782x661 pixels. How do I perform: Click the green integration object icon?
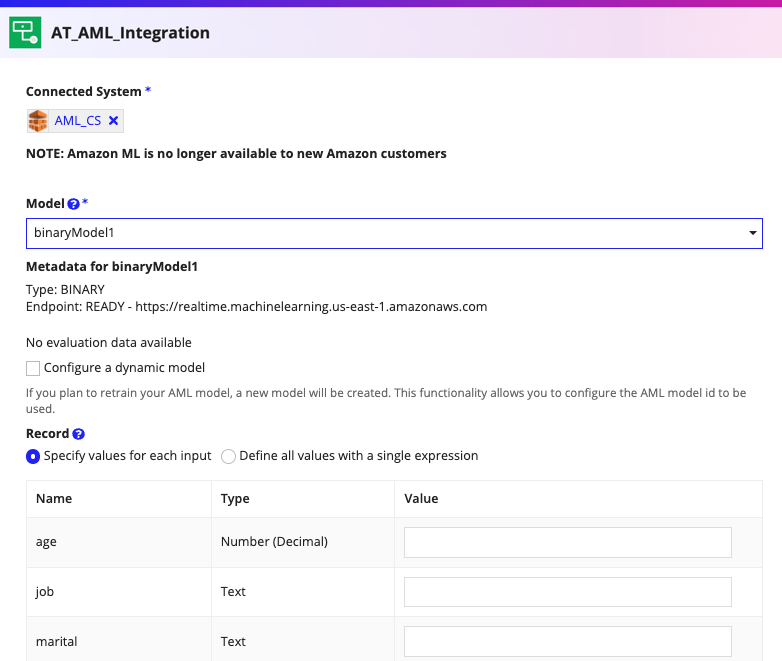click(x=25, y=32)
